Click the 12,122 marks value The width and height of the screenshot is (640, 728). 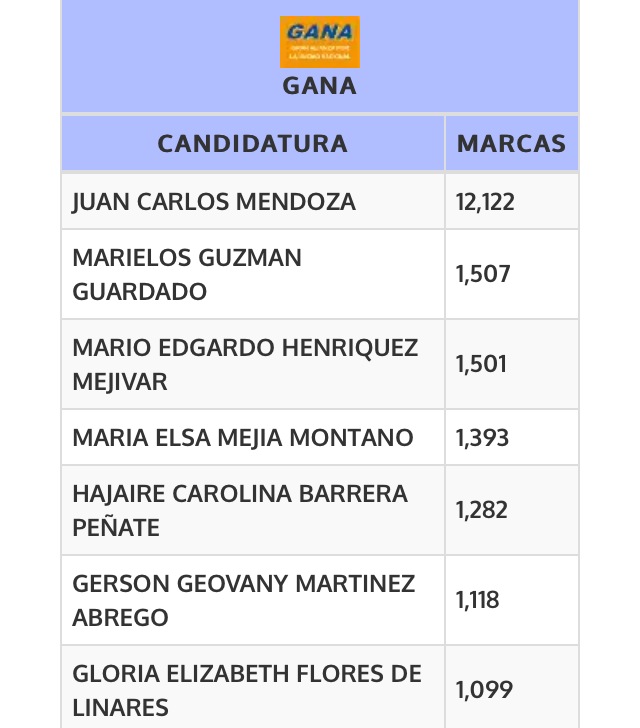[485, 202]
